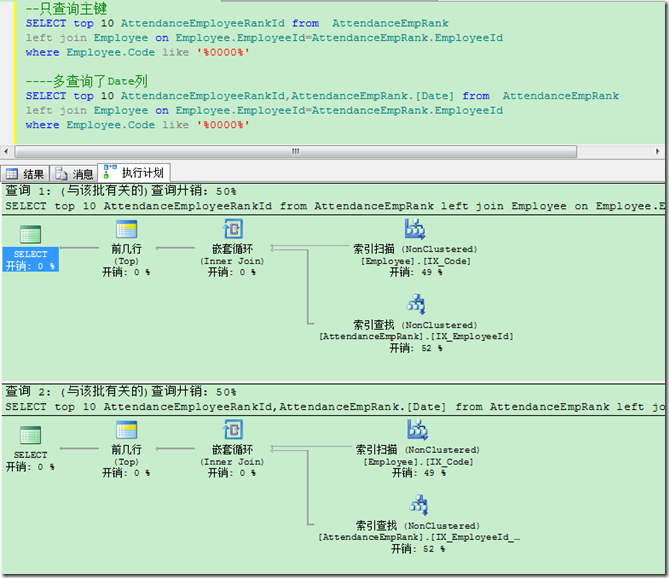Switch to the 消息 tab

[x=74, y=174]
